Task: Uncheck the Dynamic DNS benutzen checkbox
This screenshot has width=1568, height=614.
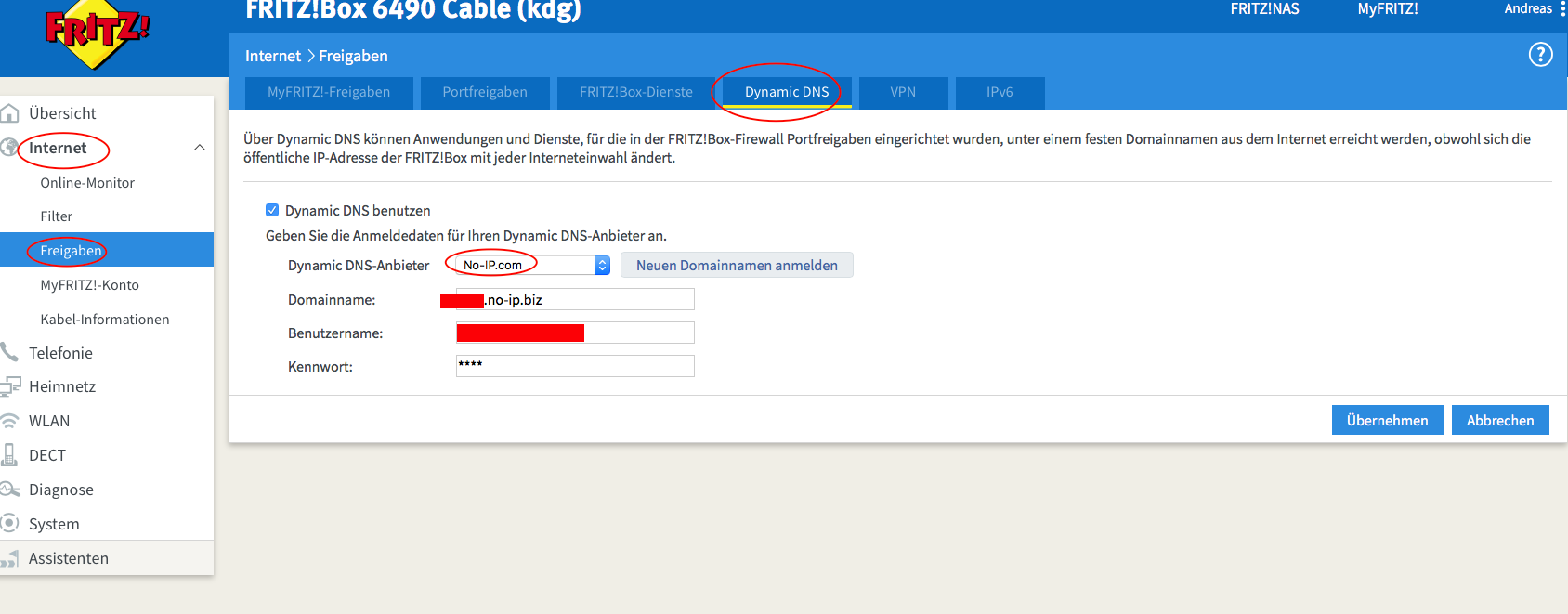Action: tap(272, 210)
